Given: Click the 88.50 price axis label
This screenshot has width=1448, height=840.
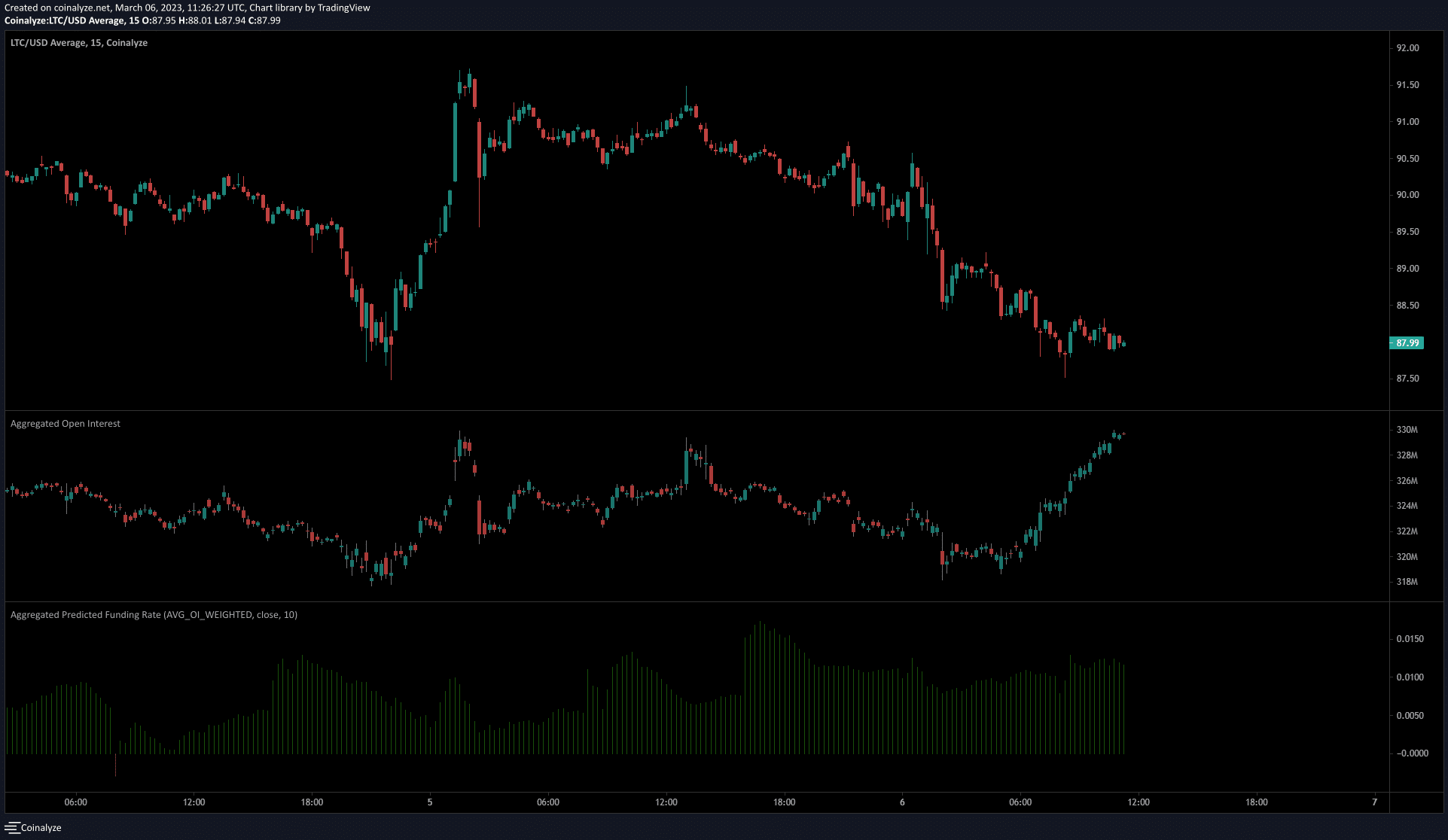Looking at the screenshot, I should (x=1407, y=306).
